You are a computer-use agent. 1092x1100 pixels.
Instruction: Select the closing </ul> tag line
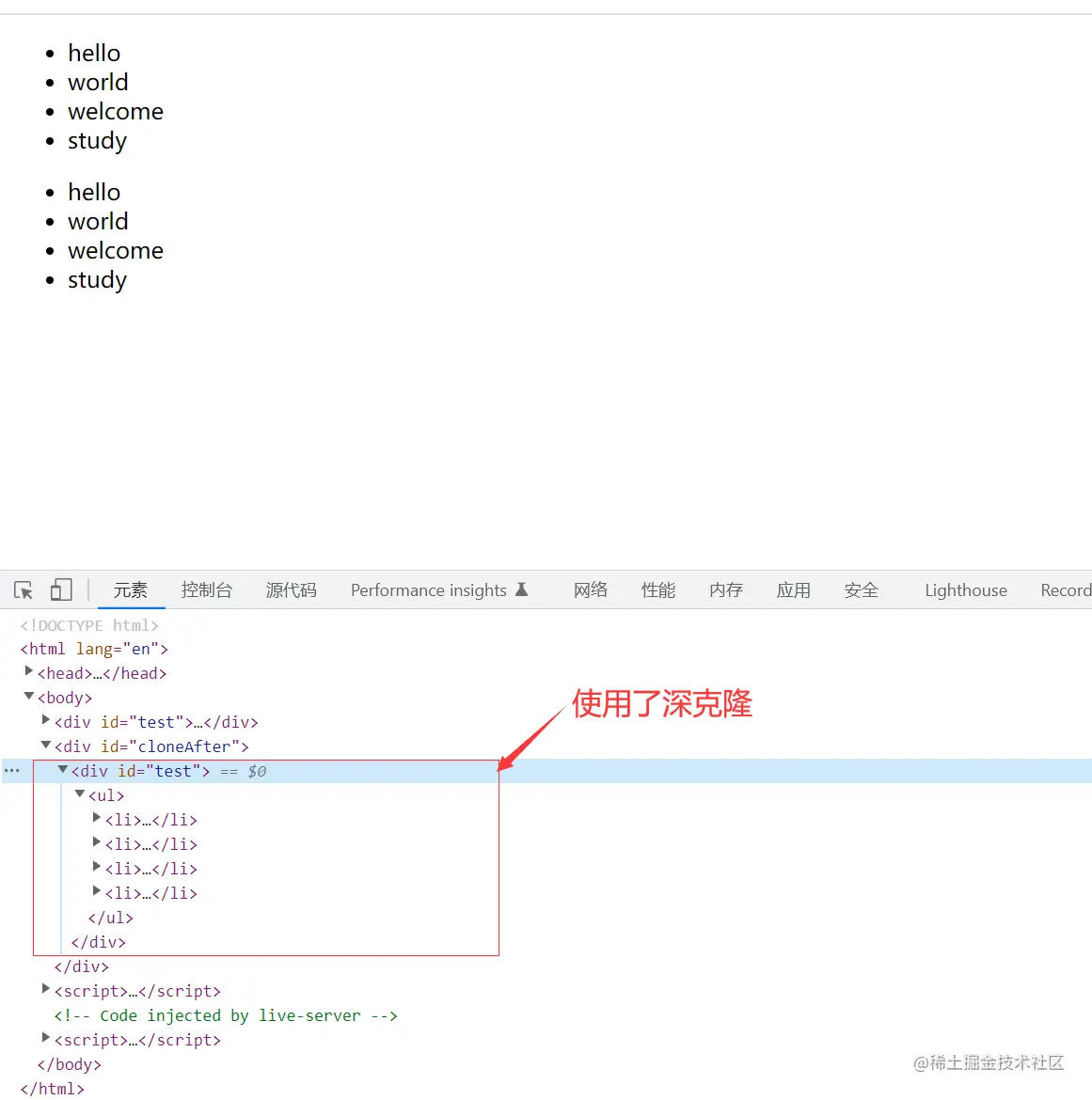point(110,918)
